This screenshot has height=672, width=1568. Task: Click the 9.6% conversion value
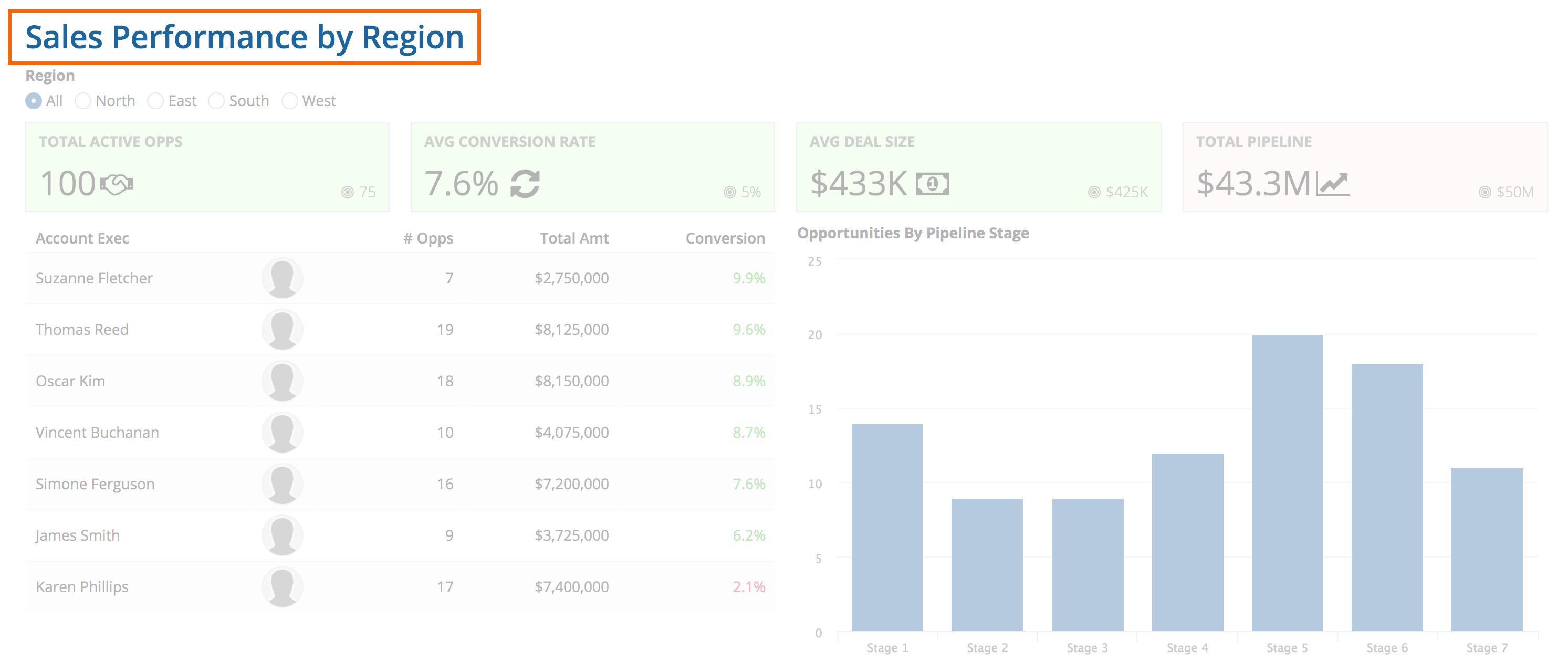(749, 329)
